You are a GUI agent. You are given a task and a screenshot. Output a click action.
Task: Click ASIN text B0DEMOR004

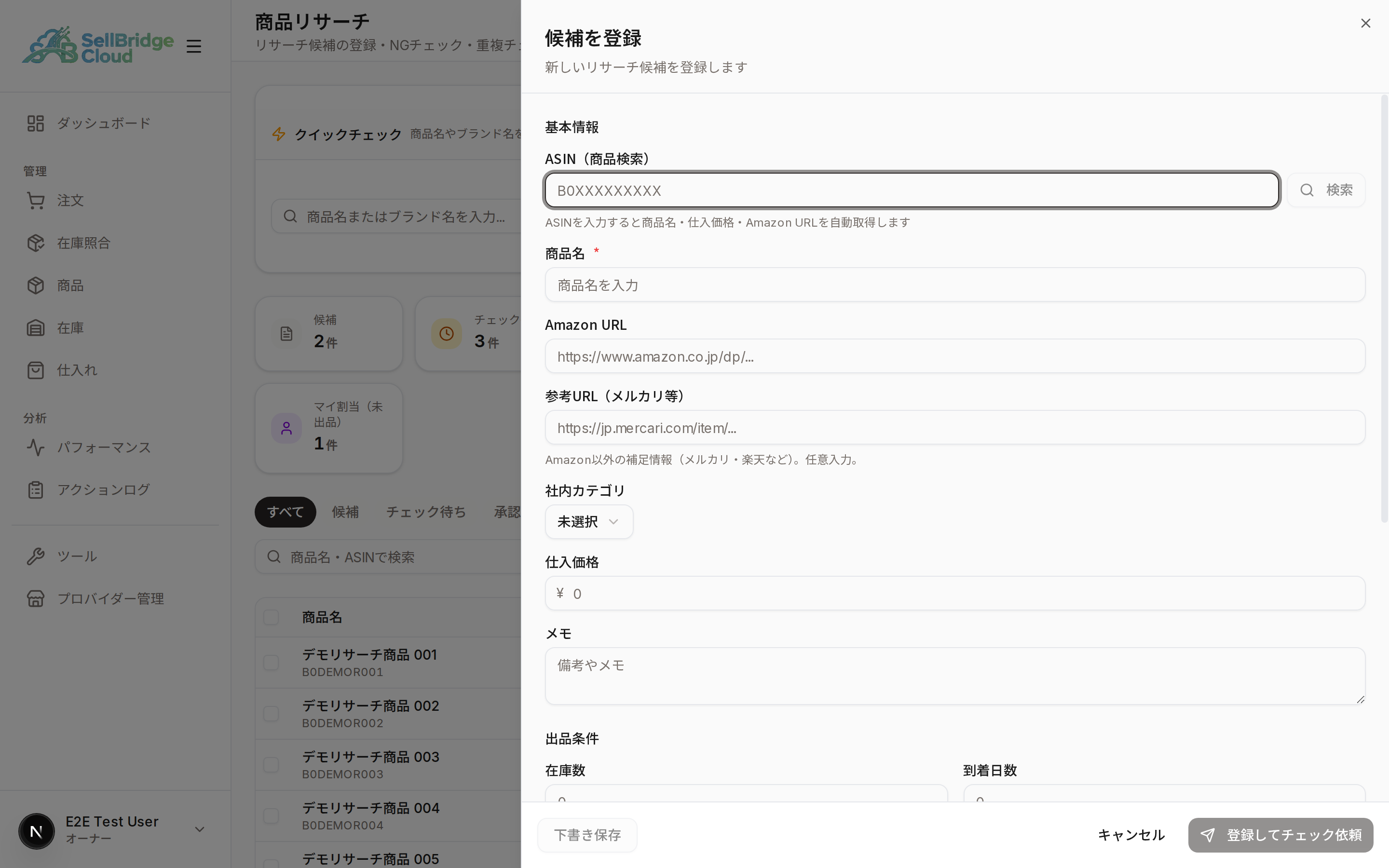[342, 826]
